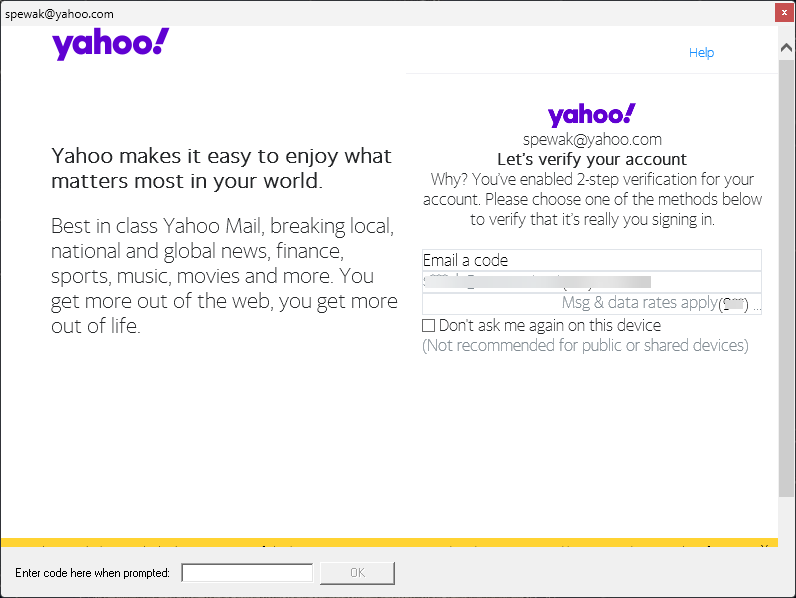Click the small Yahoo logo above email
The width and height of the screenshot is (796, 598).
pos(591,115)
